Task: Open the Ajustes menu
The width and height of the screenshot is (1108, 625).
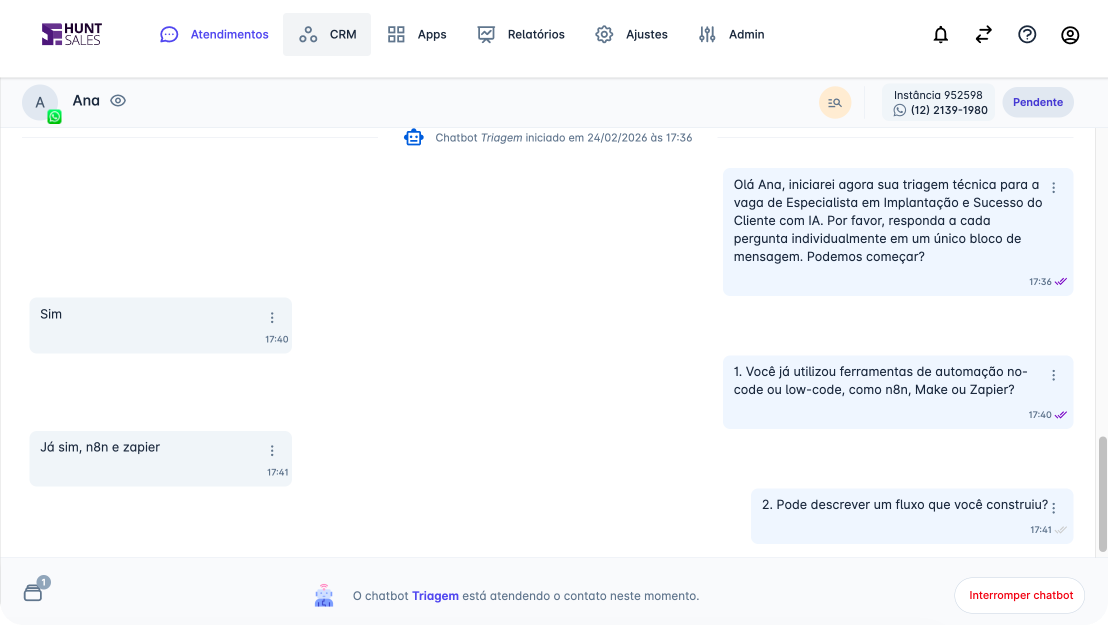Action: click(x=631, y=33)
